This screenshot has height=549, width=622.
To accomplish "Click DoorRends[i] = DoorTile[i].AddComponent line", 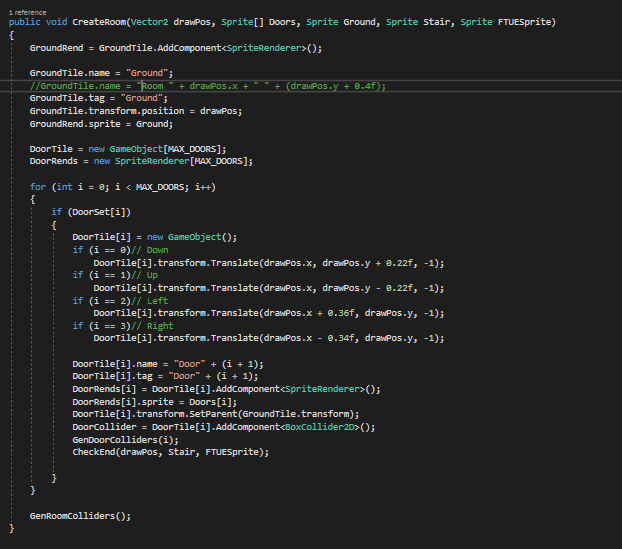I will click(226, 389).
